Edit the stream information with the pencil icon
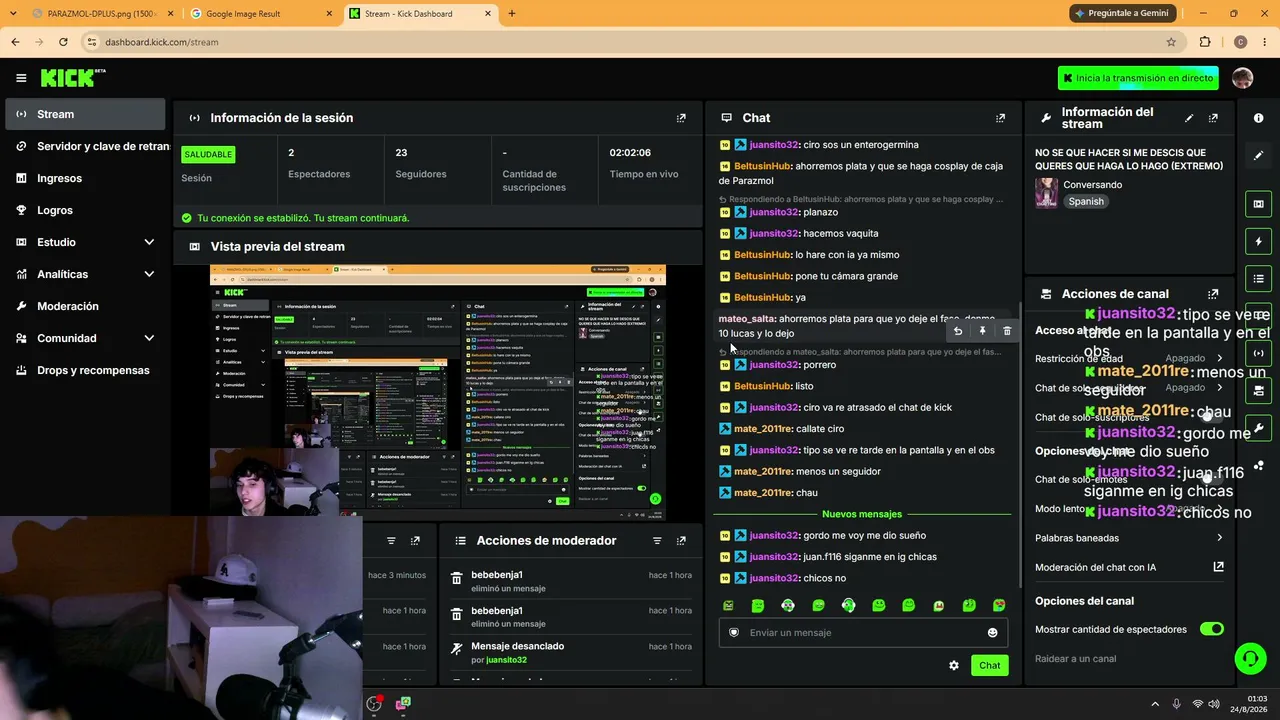Image resolution: width=1280 pixels, height=720 pixels. [x=1189, y=118]
